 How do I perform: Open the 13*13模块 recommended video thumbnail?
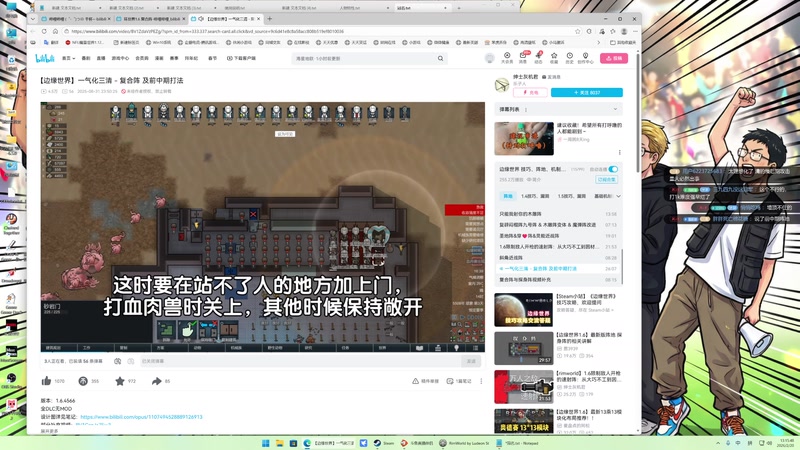click(523, 421)
